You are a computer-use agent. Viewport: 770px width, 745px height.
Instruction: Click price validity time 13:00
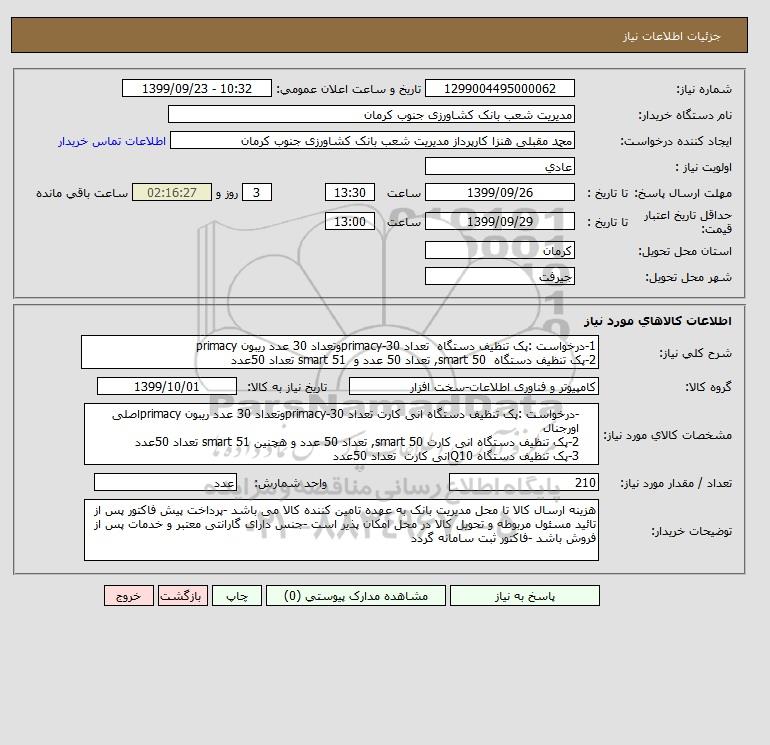click(x=350, y=221)
